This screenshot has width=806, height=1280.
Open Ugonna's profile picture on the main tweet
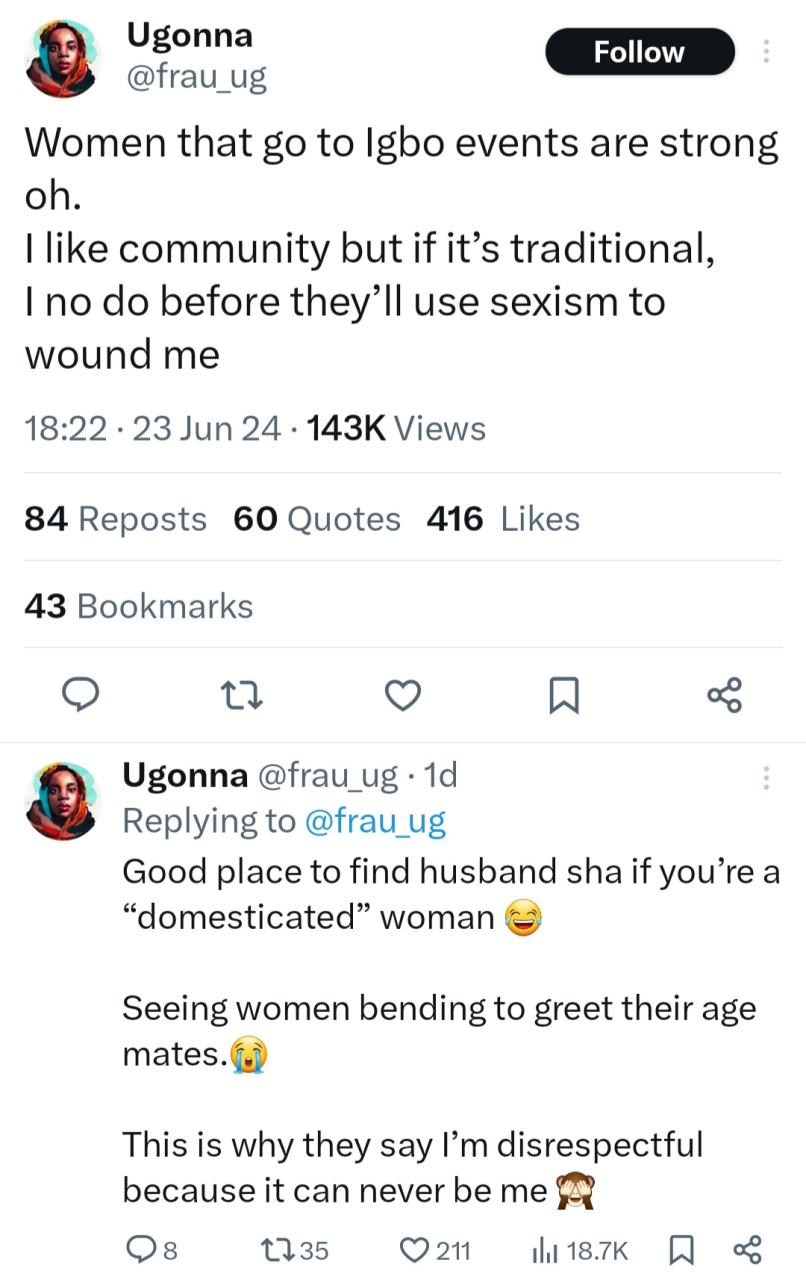tap(62, 58)
